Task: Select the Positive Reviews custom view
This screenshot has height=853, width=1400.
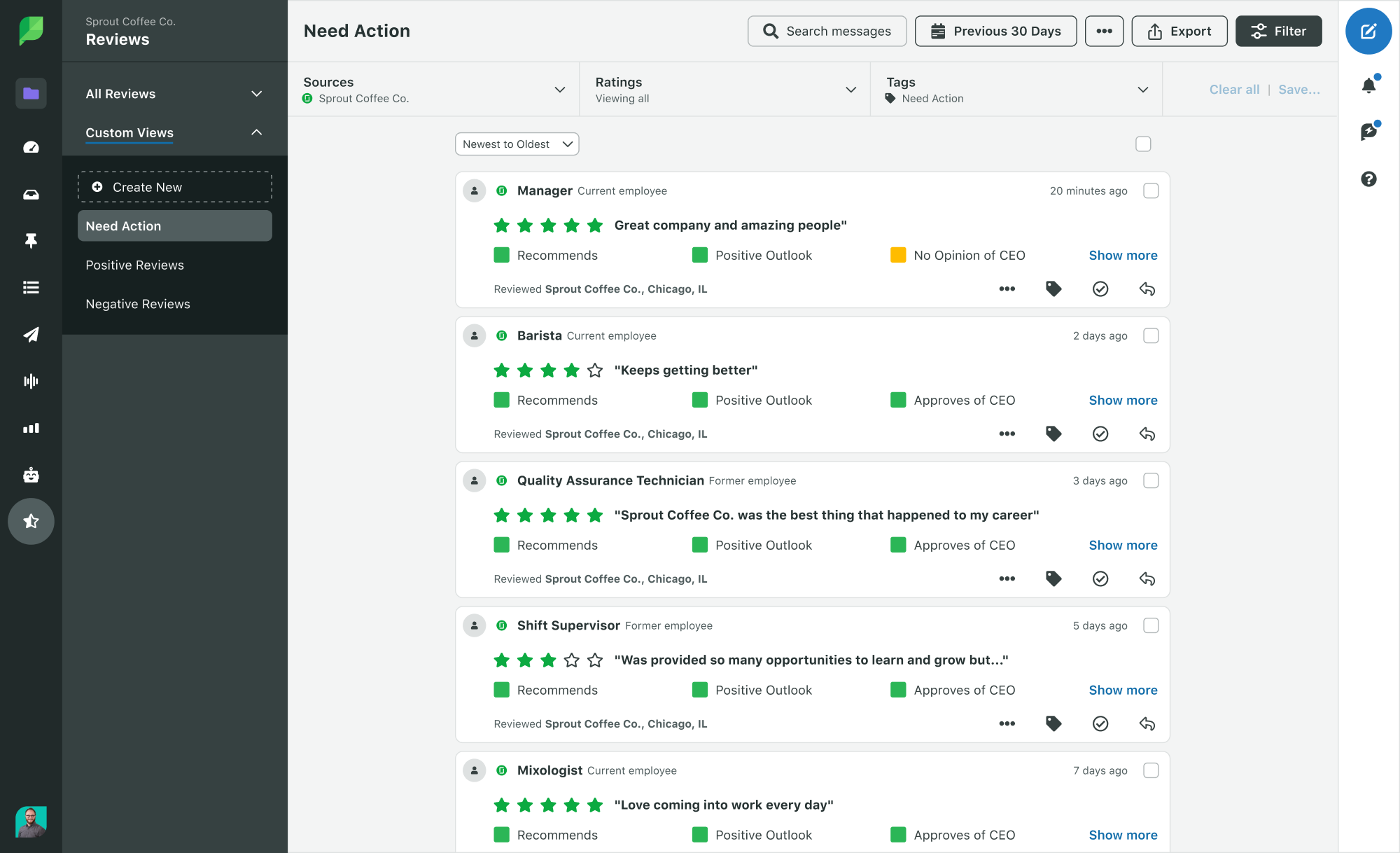Action: [134, 264]
